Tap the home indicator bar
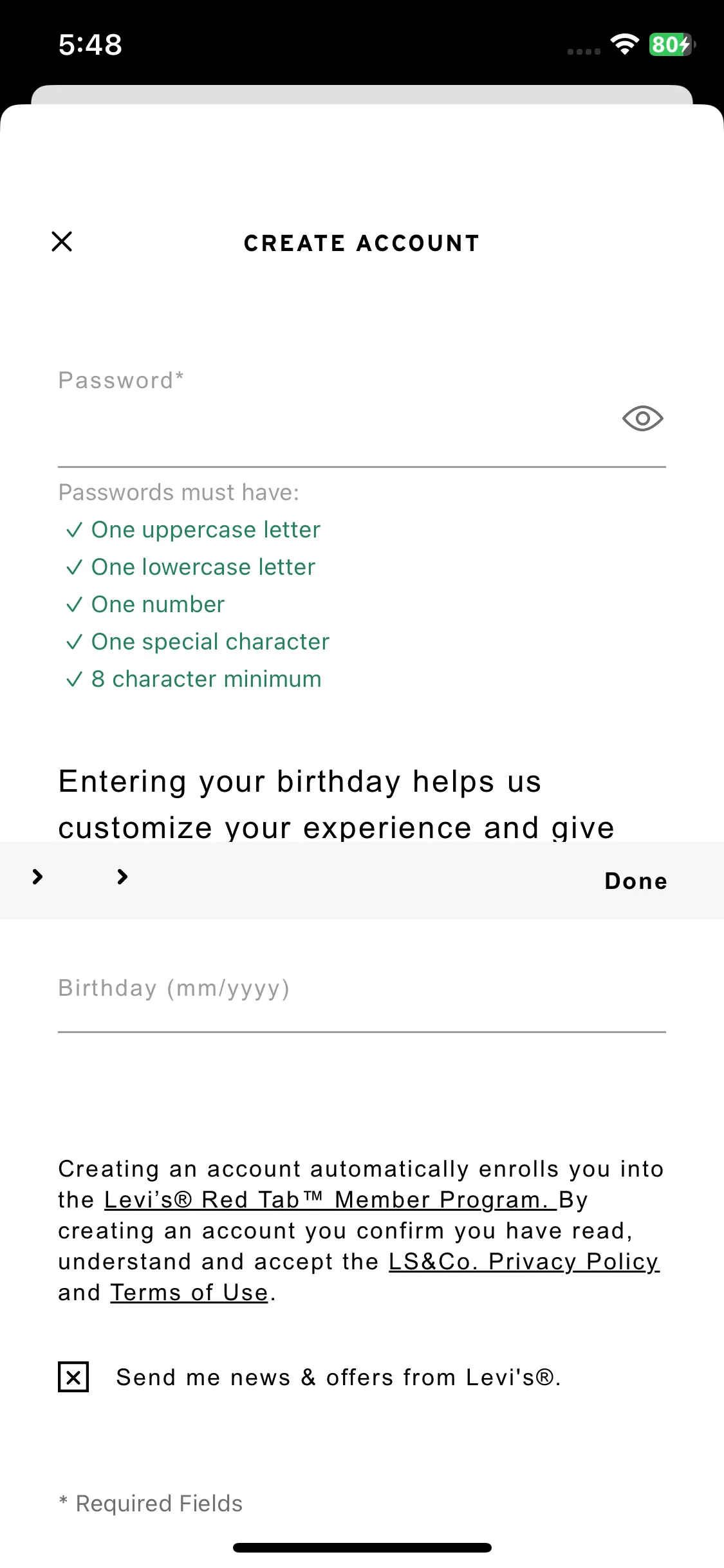Image resolution: width=724 pixels, height=1568 pixels. click(x=362, y=1547)
